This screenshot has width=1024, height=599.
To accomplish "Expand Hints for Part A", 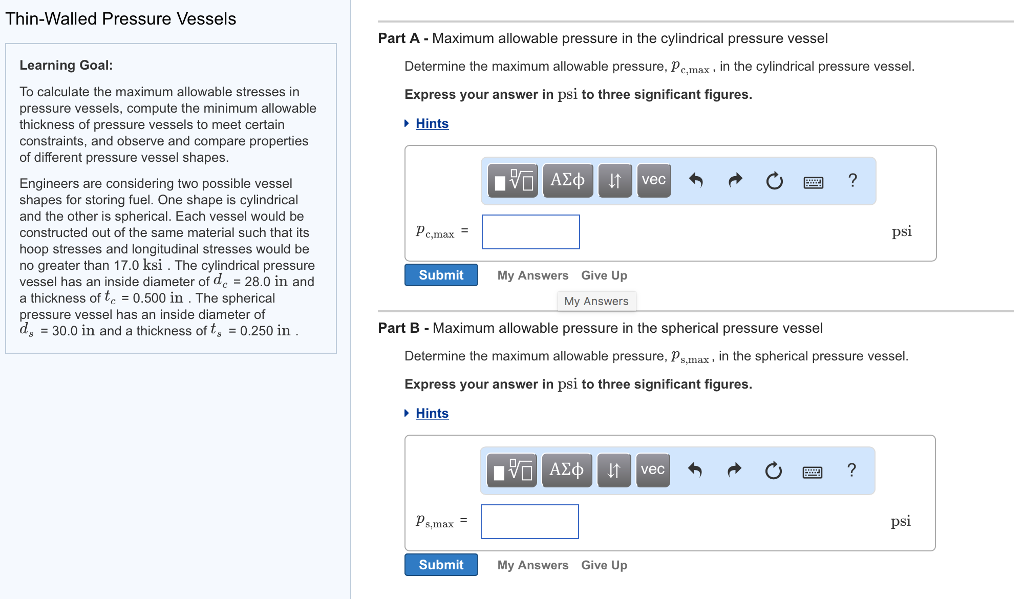I will click(432, 123).
